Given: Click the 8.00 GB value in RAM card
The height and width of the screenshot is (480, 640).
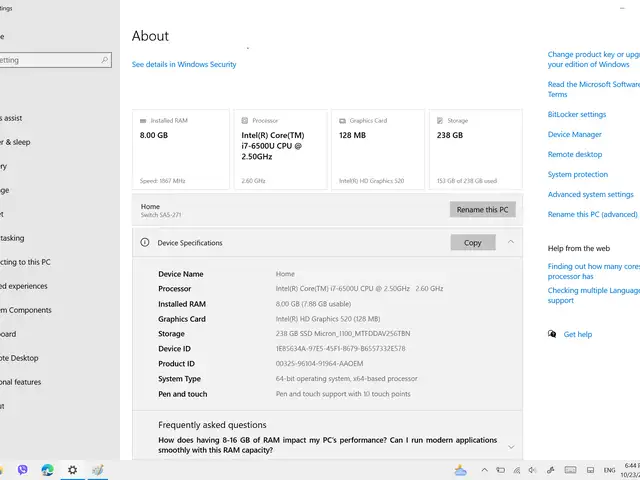Looking at the screenshot, I should (x=154, y=135).
